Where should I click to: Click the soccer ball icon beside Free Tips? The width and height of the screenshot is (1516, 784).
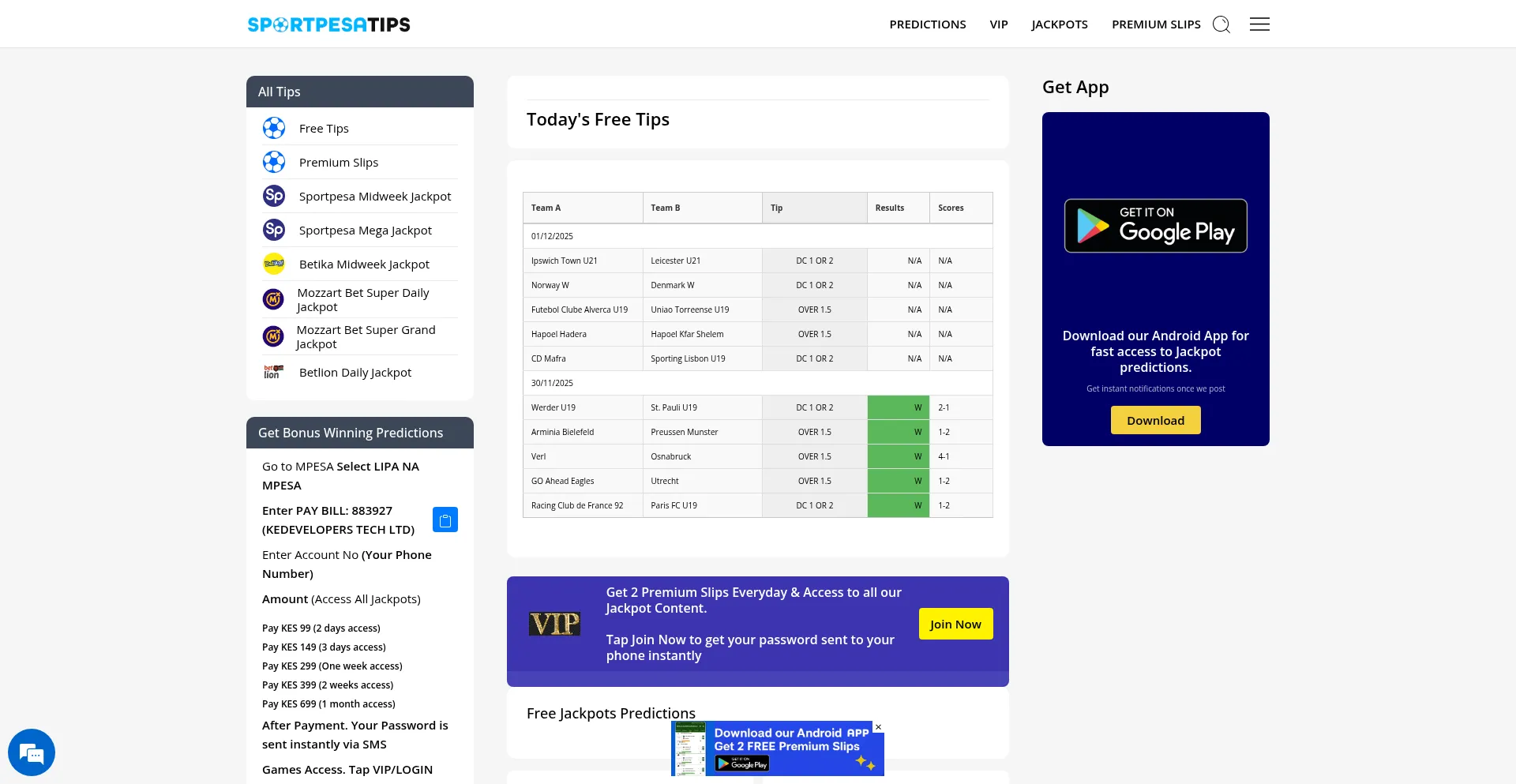tap(274, 128)
